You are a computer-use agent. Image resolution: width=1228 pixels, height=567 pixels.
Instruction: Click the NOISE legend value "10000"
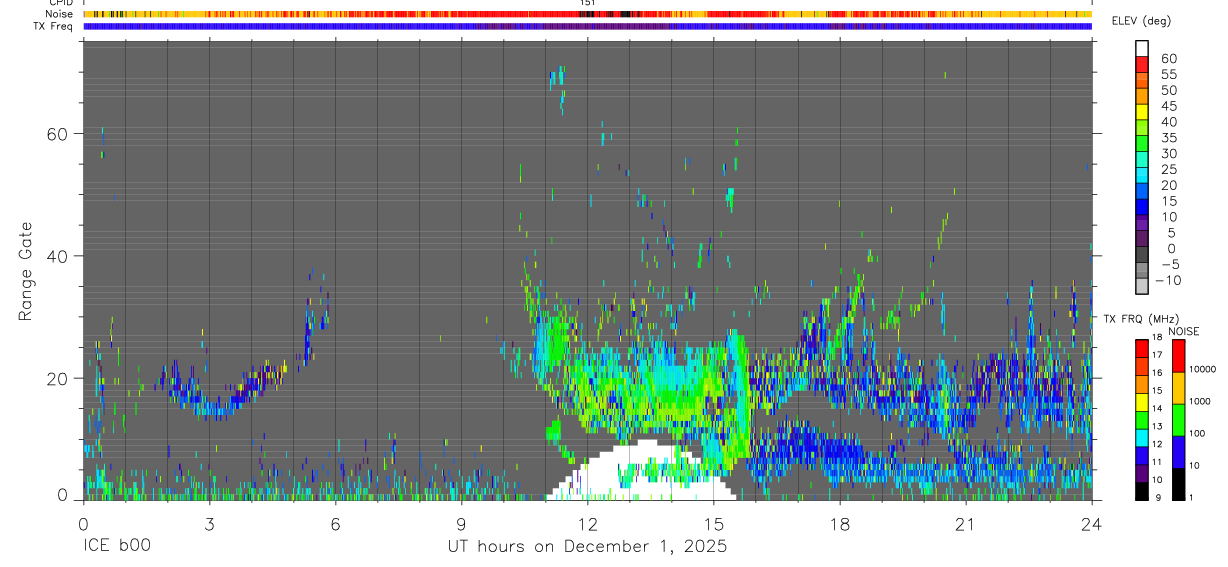tap(1201, 368)
